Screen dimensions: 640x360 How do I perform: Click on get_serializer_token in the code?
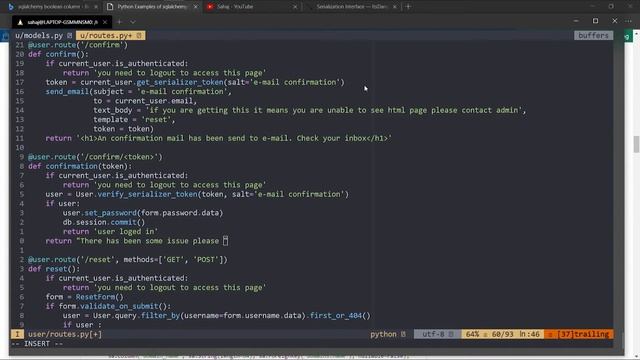(x=180, y=82)
